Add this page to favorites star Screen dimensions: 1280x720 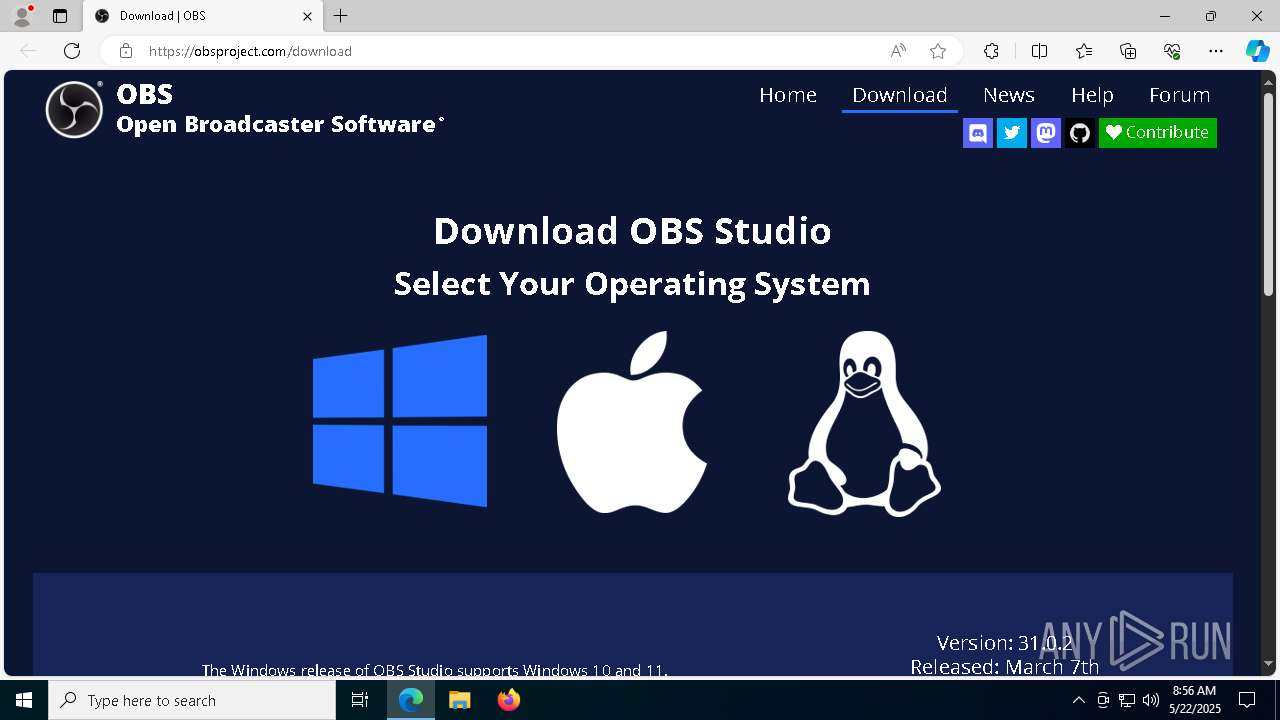click(x=938, y=51)
